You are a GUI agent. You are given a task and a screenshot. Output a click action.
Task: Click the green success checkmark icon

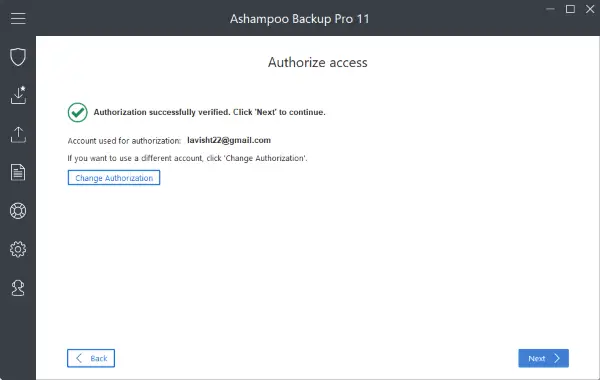[x=78, y=113]
